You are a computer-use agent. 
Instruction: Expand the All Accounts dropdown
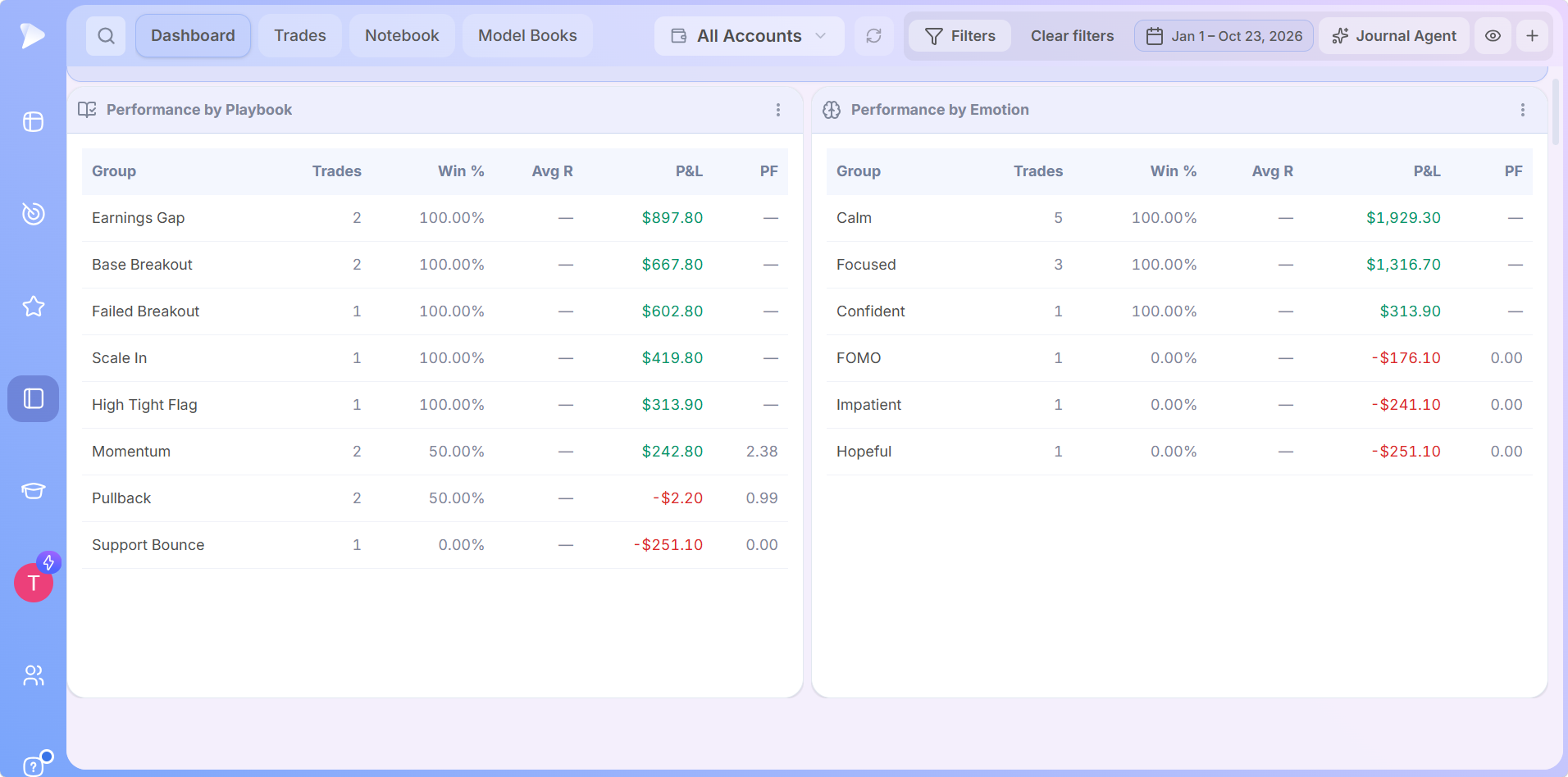click(750, 36)
